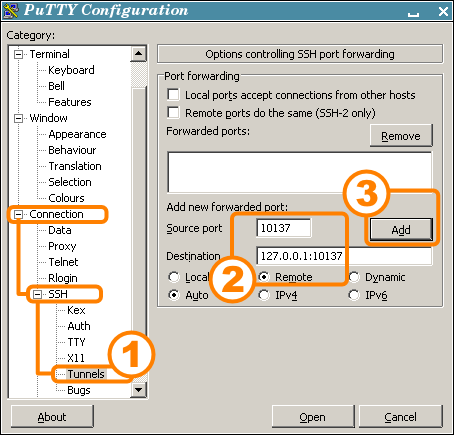The height and width of the screenshot is (435, 454).
Task: Select the Telnet category
Action: [x=63, y=262]
